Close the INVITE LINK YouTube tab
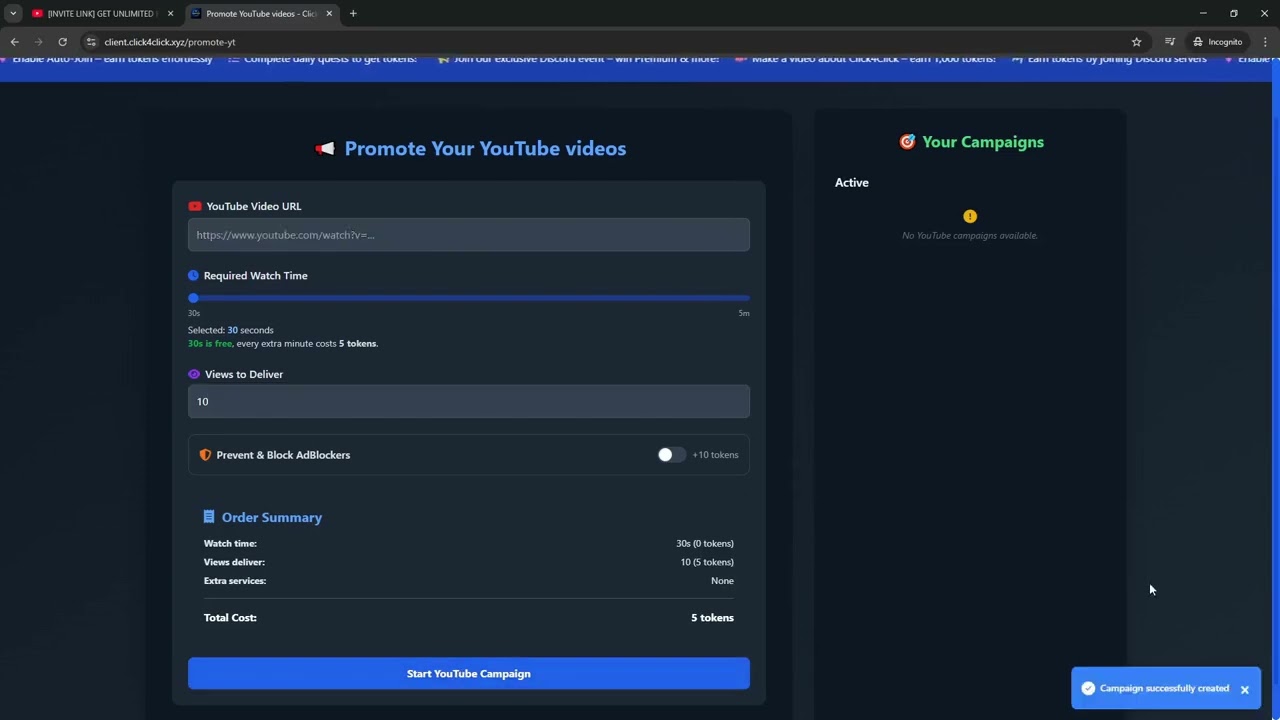Screen dimensions: 1280x720 pyautogui.click(x=170, y=14)
